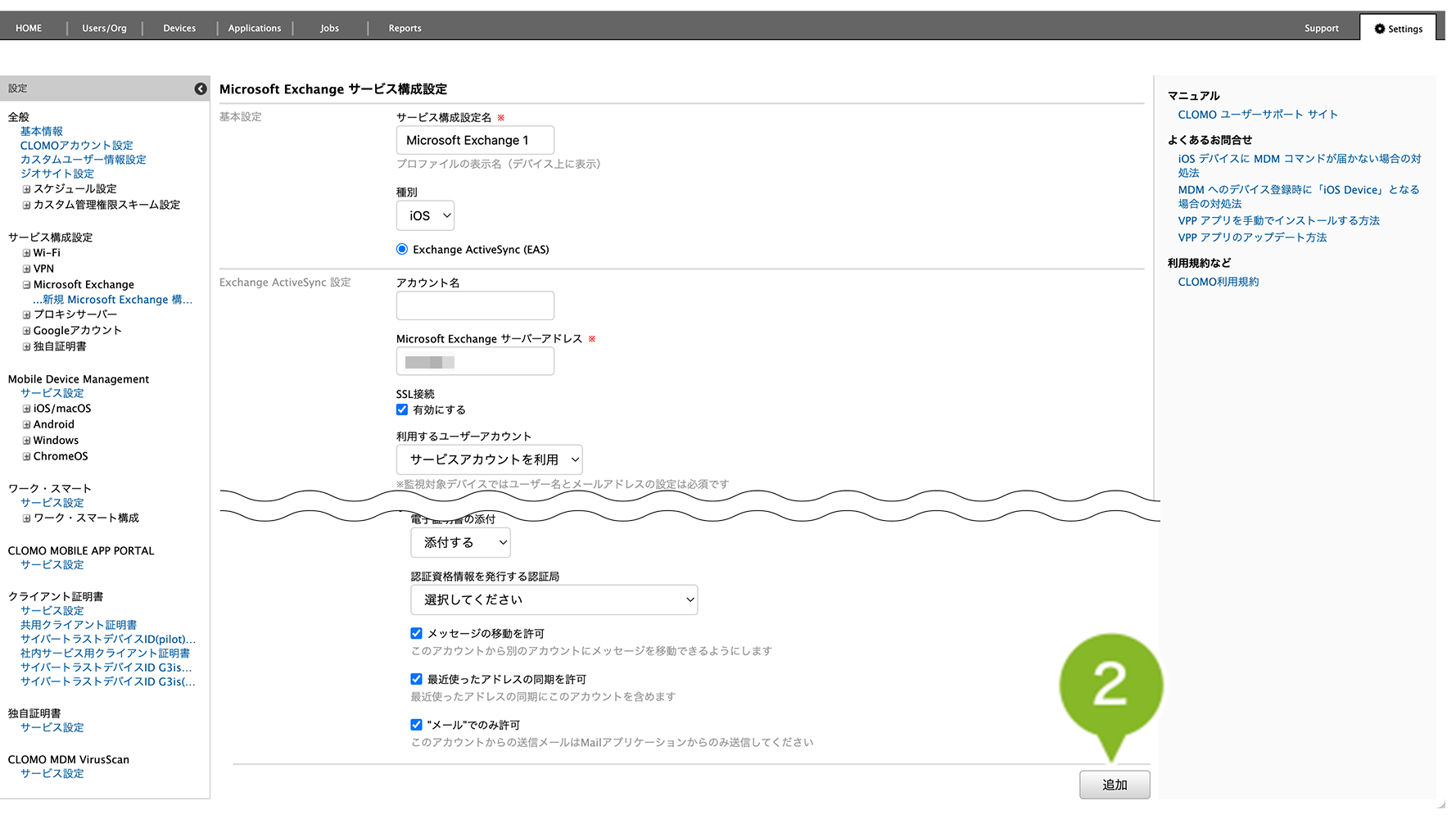Open CLOMO利用規約 link
1456x819 pixels.
point(1219,282)
